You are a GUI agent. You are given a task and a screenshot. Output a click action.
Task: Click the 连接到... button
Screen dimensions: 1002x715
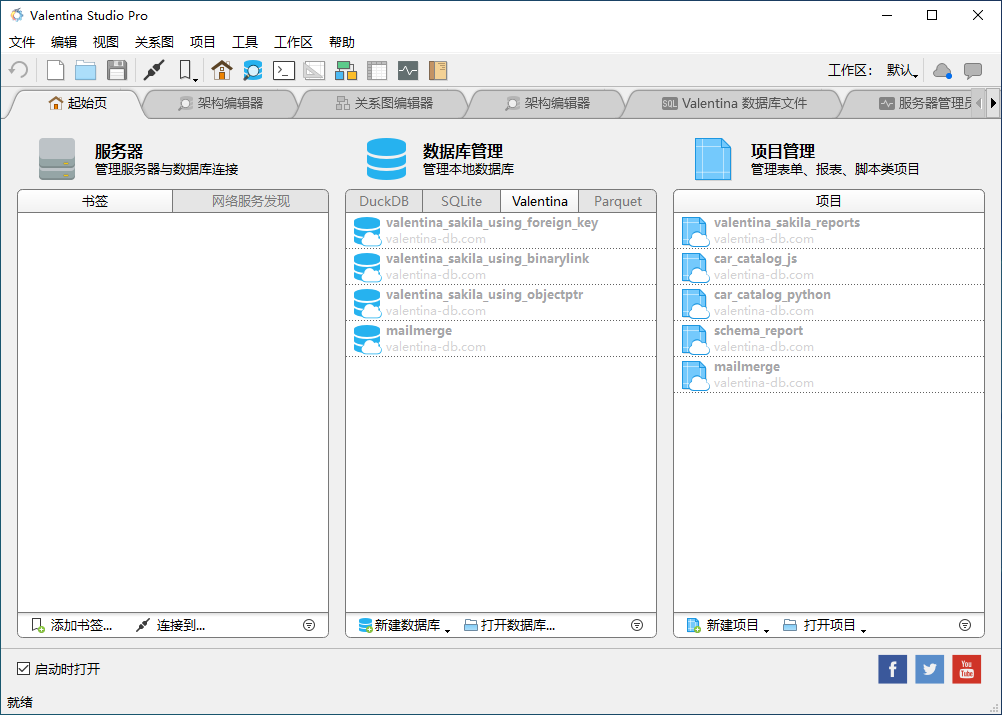pos(170,626)
